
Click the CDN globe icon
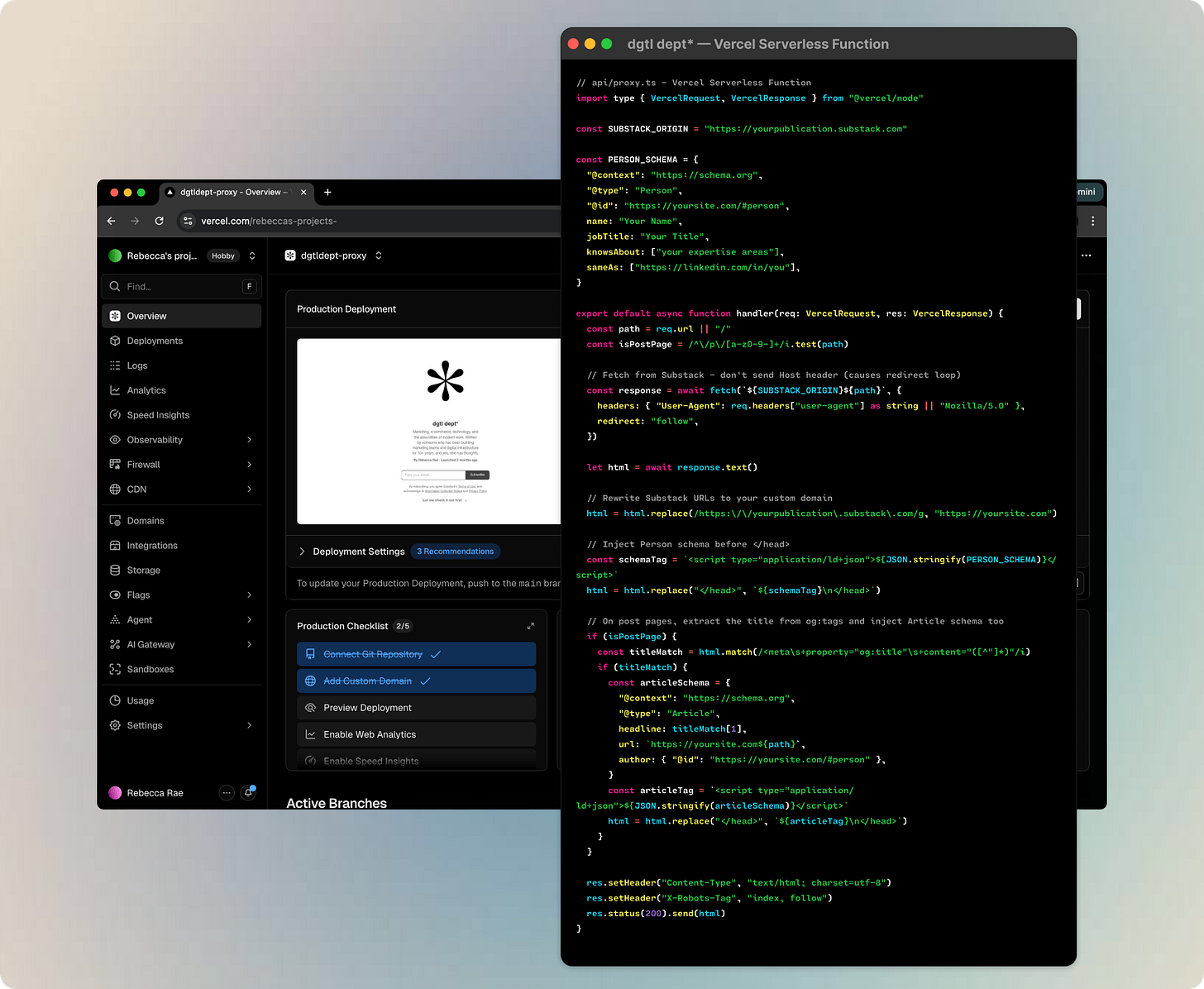[x=115, y=490]
